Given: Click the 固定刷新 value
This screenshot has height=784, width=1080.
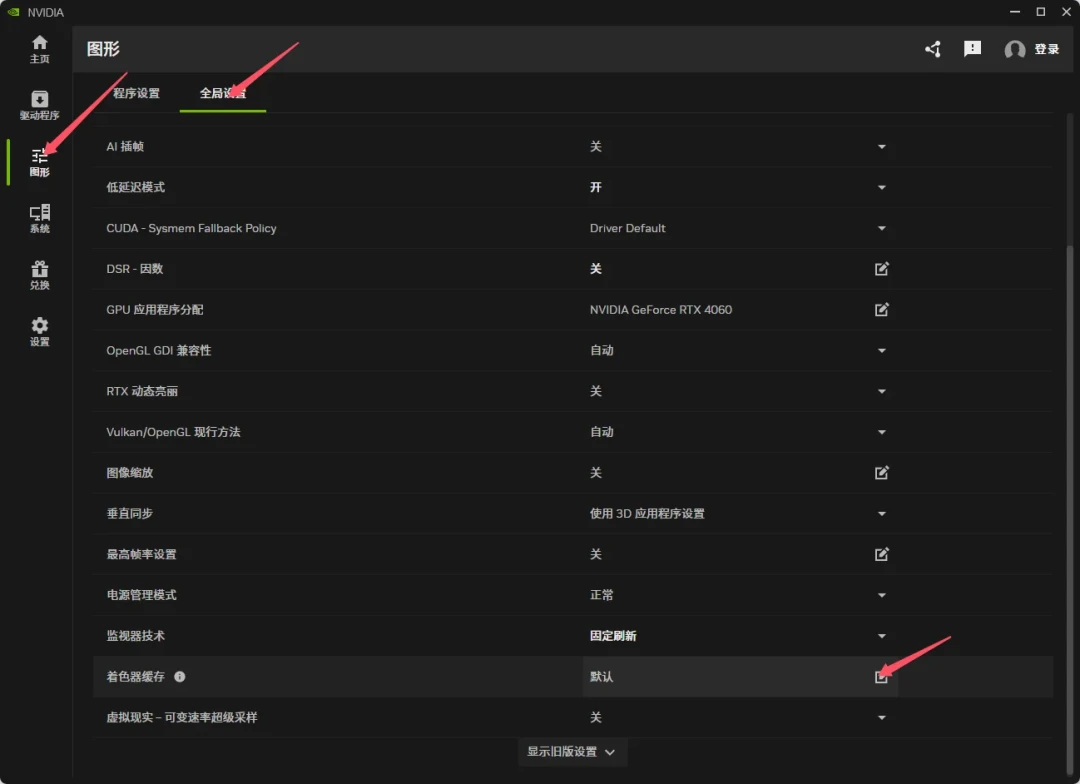Looking at the screenshot, I should point(613,636).
